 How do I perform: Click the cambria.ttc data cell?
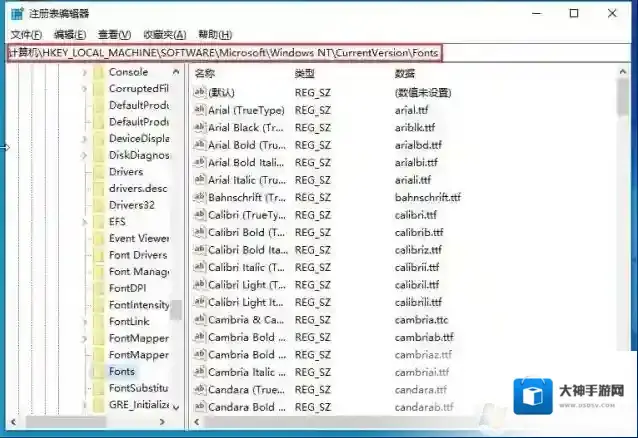pyautogui.click(x=421, y=320)
